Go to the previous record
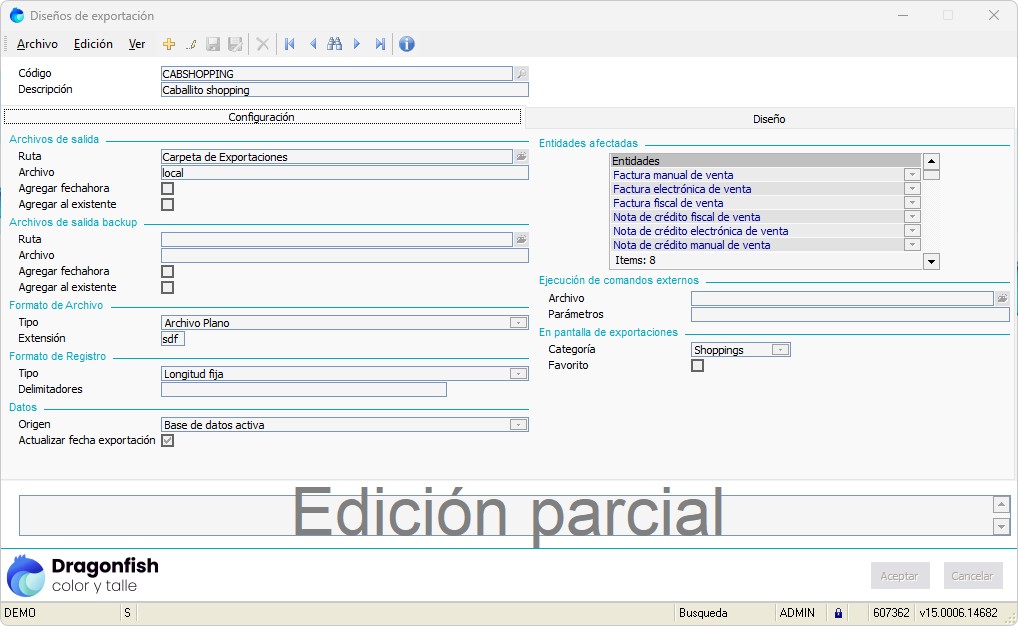1018x626 pixels. (313, 44)
